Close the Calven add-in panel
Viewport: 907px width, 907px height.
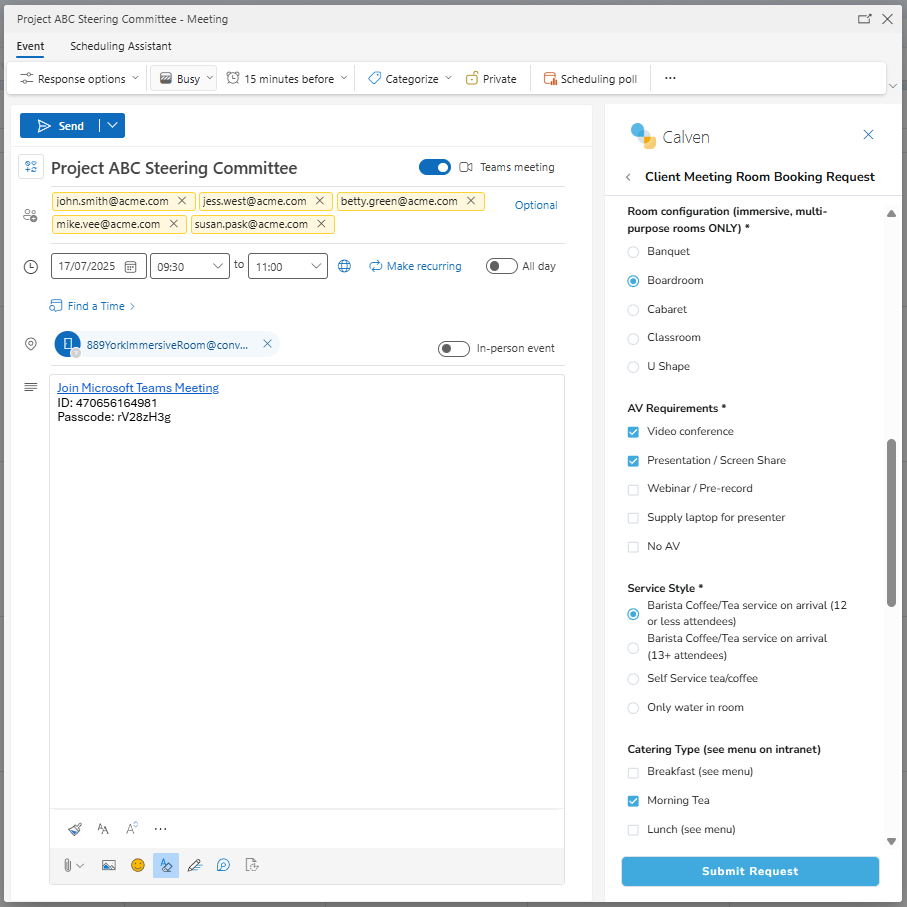868,135
